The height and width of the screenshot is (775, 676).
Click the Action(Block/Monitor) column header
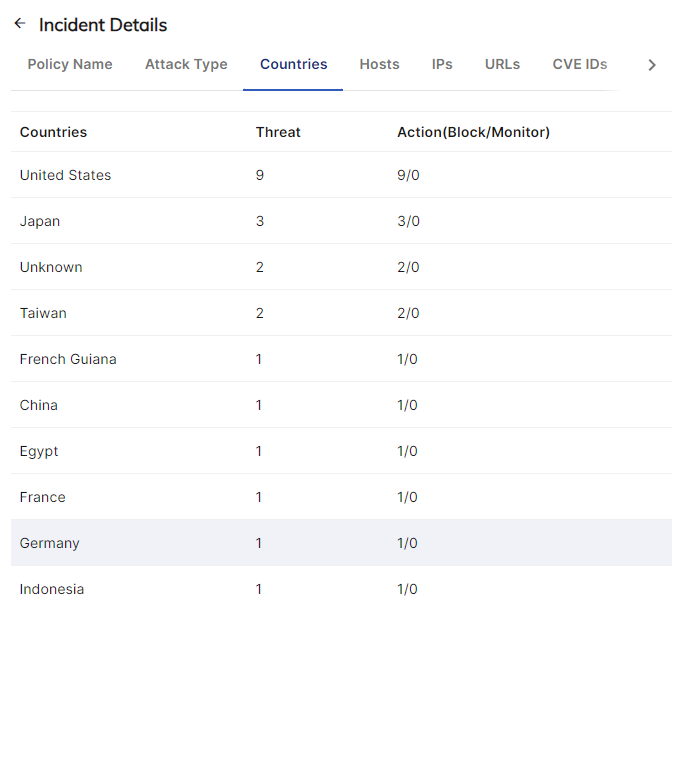(x=473, y=132)
